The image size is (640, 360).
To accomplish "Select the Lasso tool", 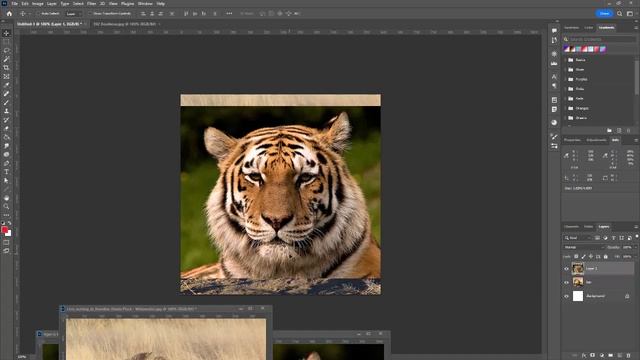I will [6, 51].
